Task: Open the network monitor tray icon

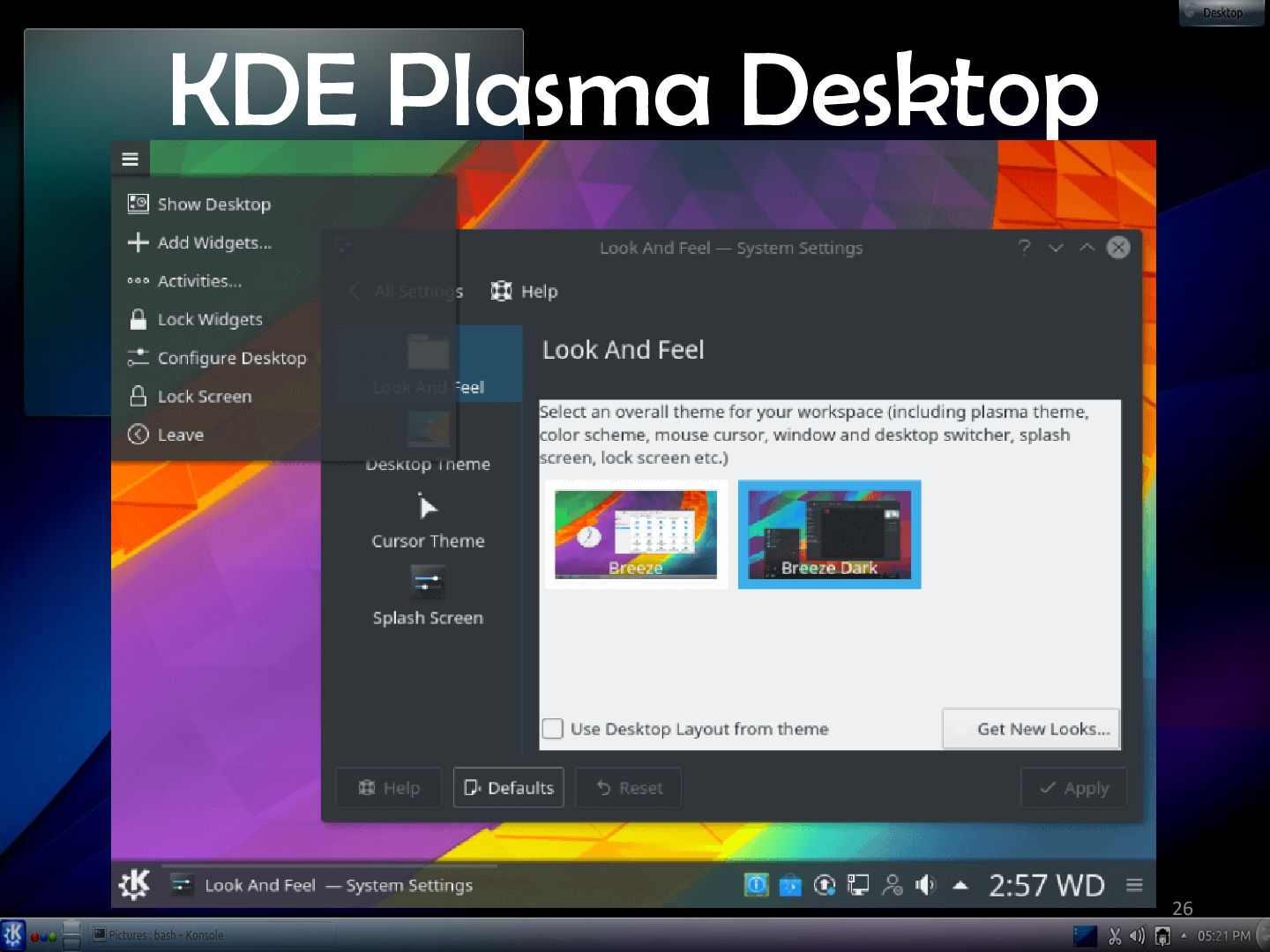Action: coord(858,885)
